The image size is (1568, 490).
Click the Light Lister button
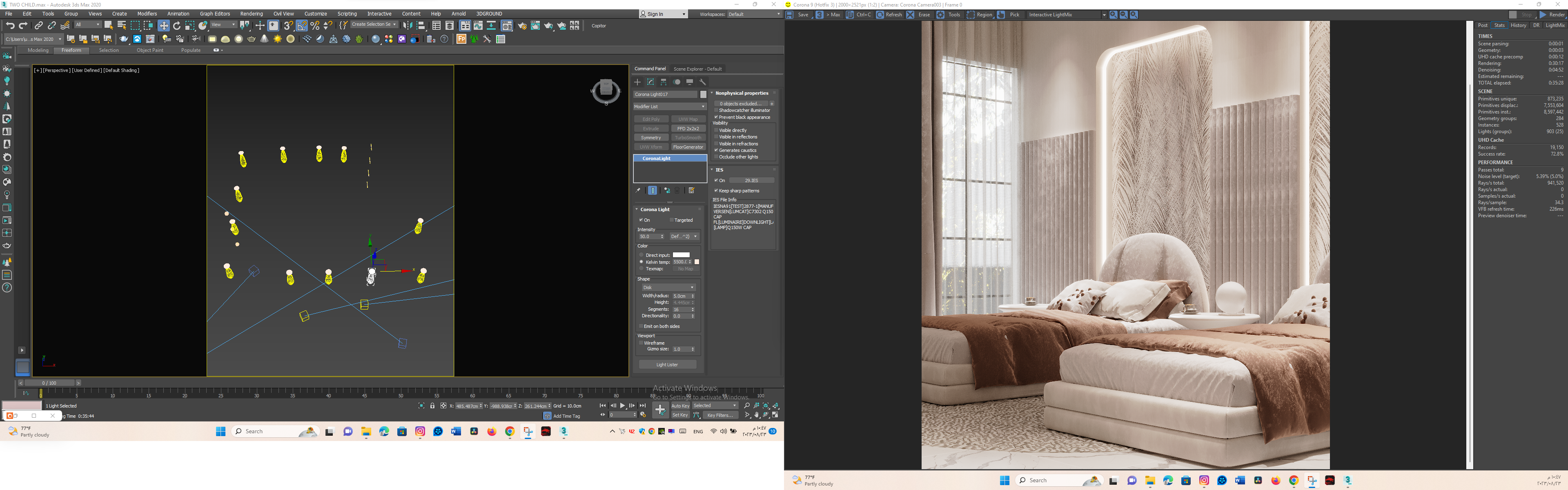point(667,365)
